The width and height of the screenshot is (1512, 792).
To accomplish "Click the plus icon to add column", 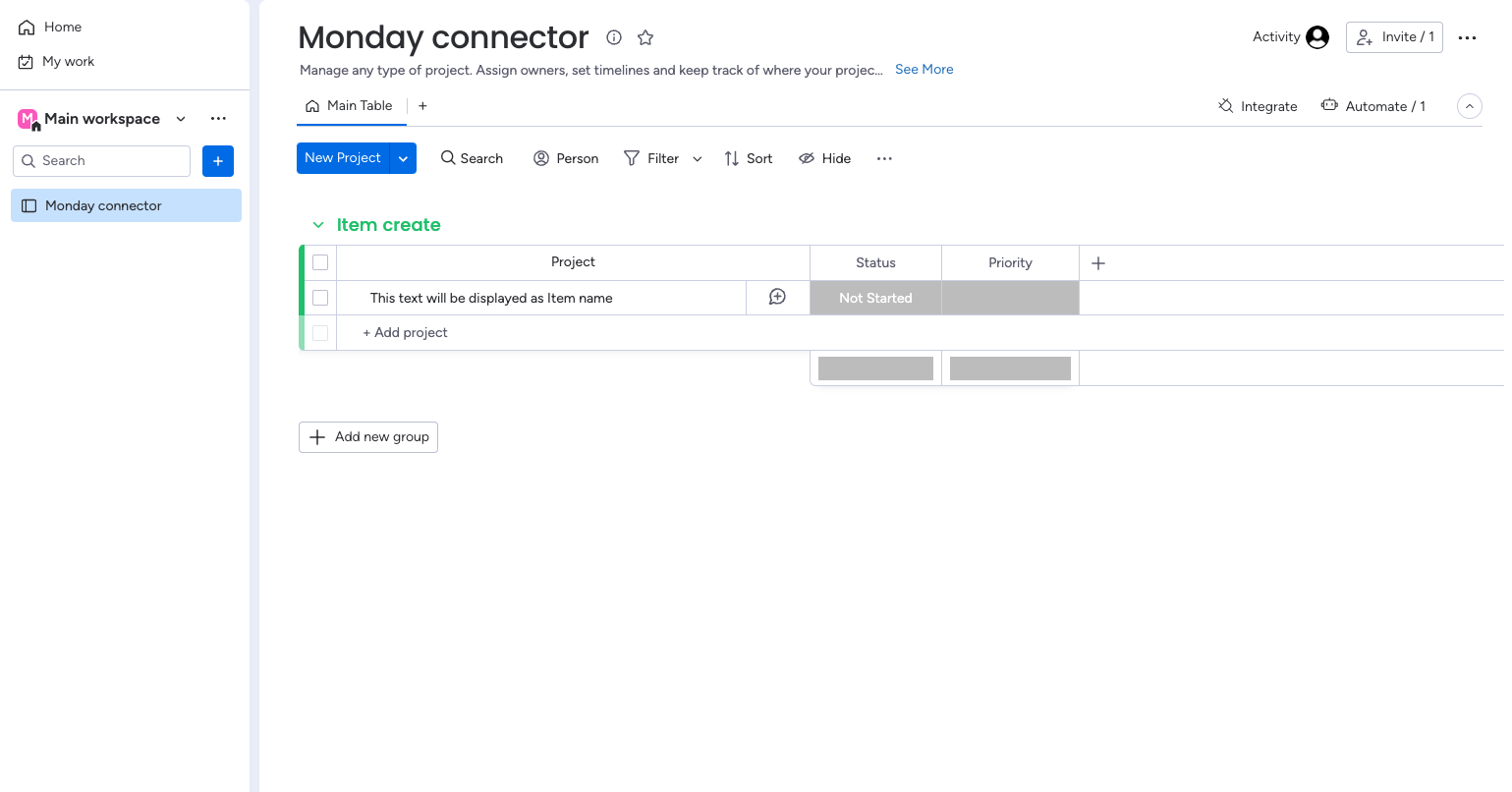I will point(1098,263).
